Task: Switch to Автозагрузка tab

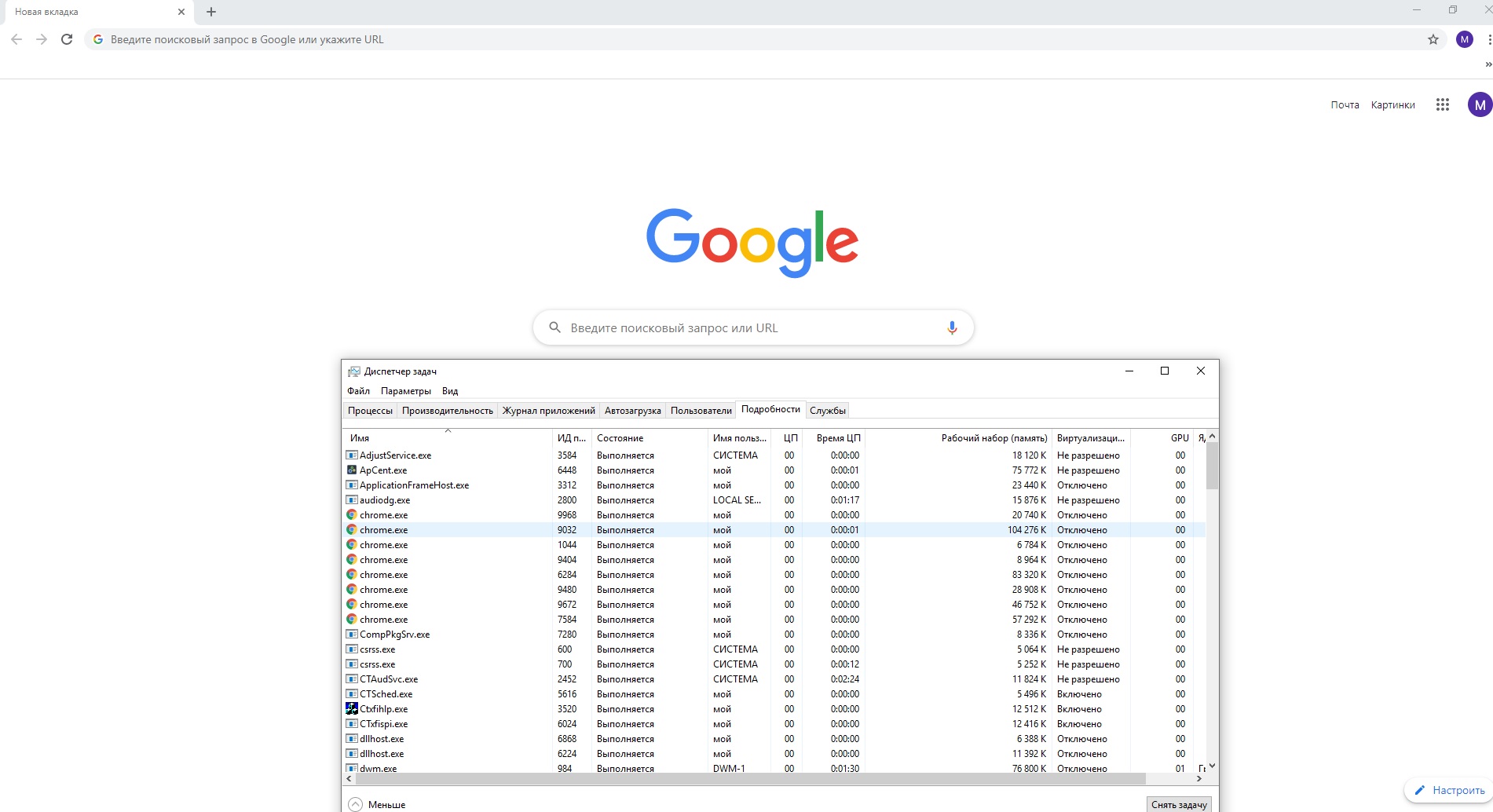Action: click(633, 411)
